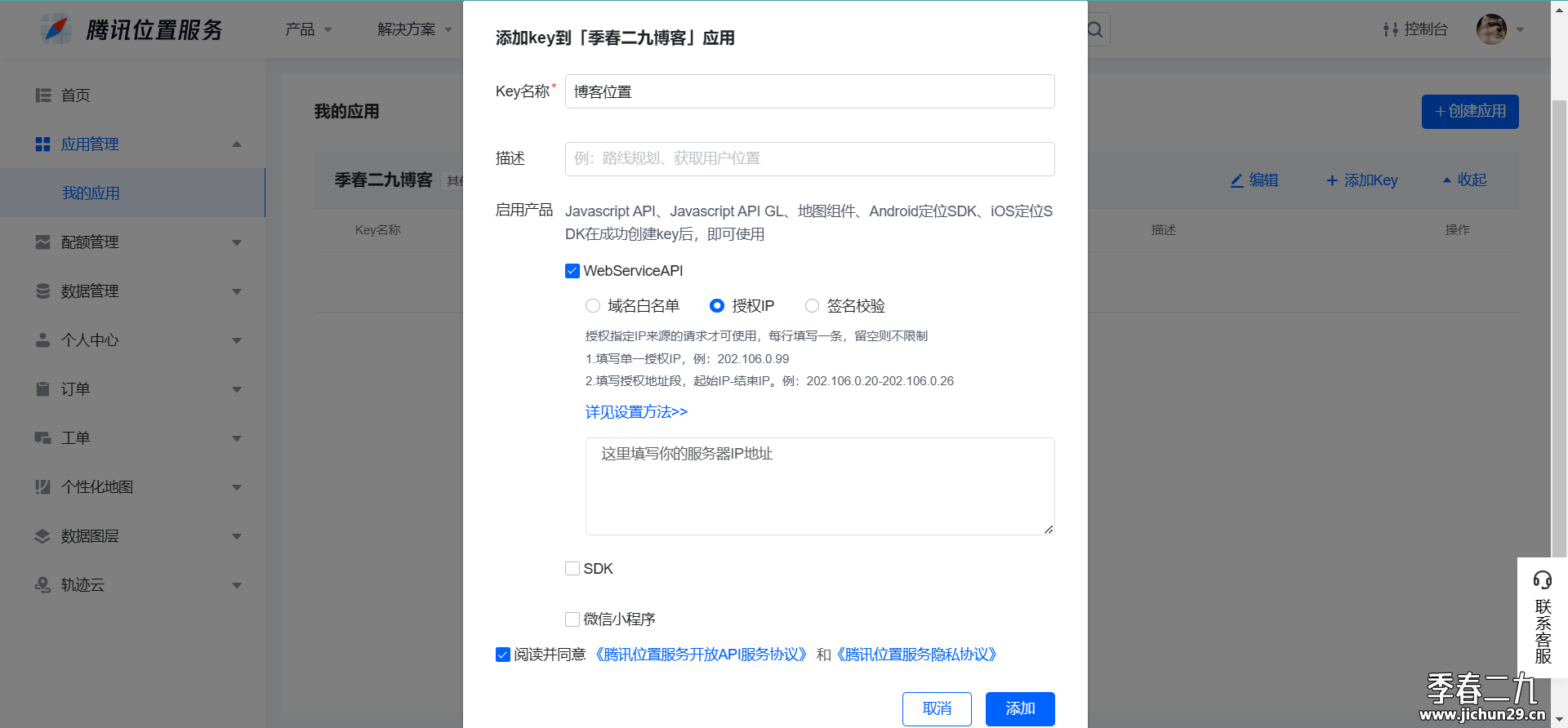Click the 个性化地图 map icon
This screenshot has height=728, width=1568.
point(43,487)
